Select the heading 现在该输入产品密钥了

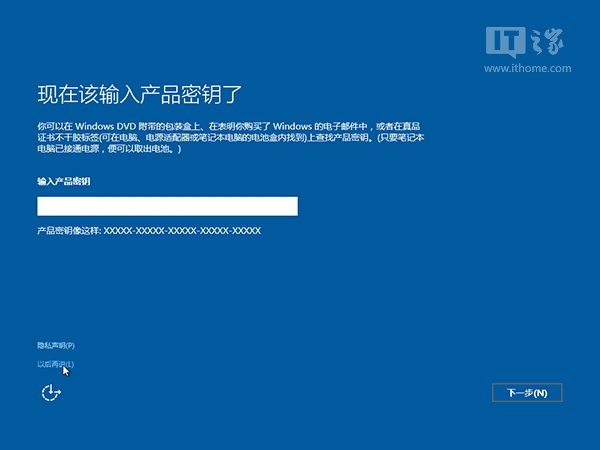(140, 94)
